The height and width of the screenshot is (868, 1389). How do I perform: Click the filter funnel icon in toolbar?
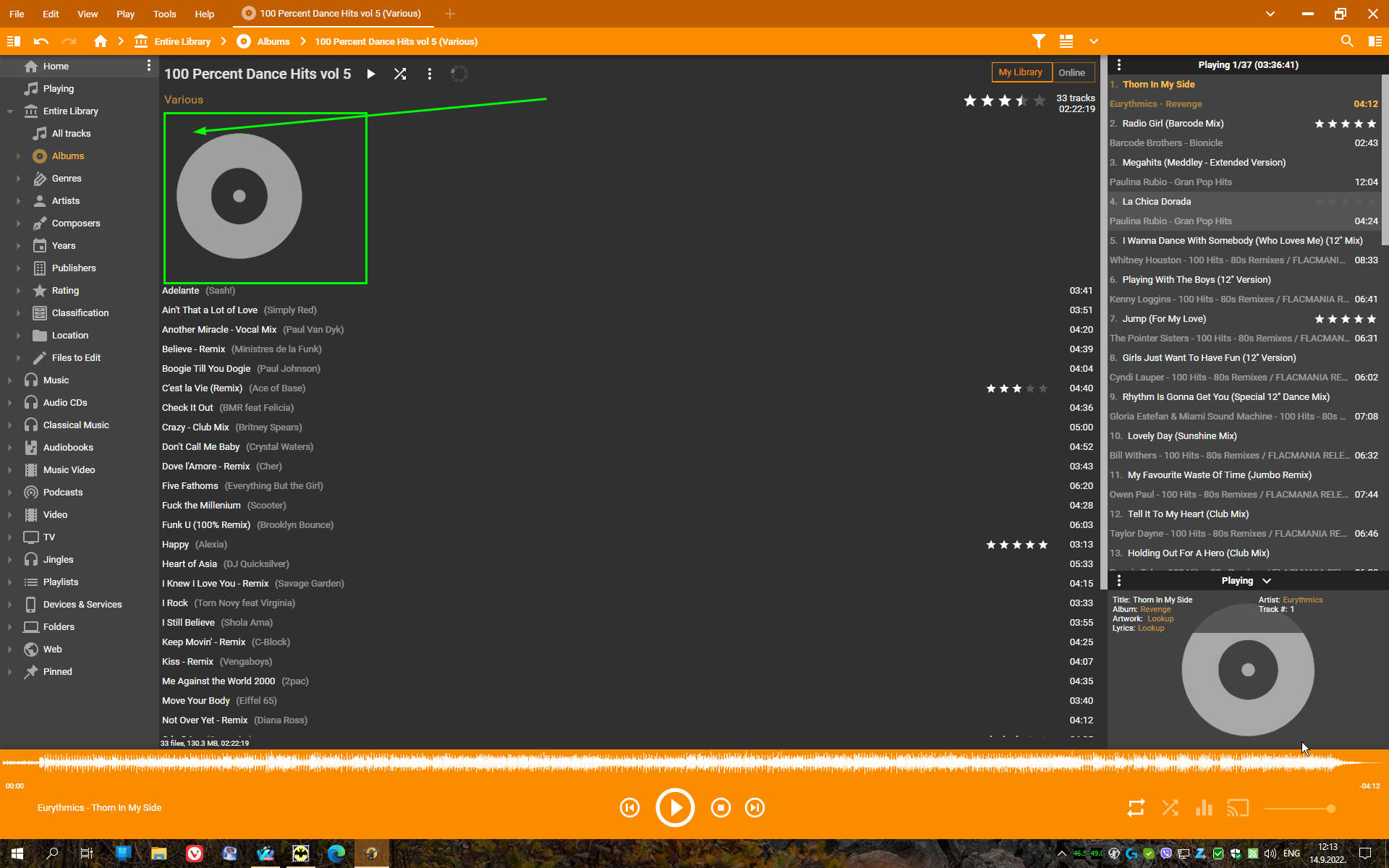click(x=1038, y=41)
